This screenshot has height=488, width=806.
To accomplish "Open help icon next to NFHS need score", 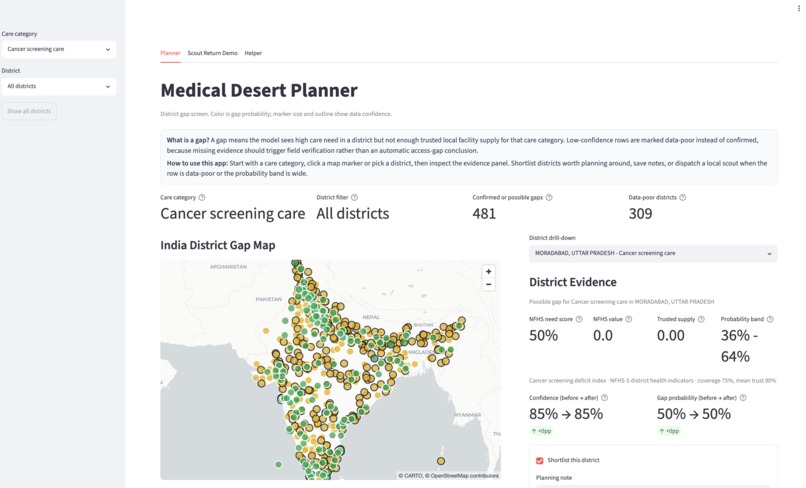I will click(579, 319).
